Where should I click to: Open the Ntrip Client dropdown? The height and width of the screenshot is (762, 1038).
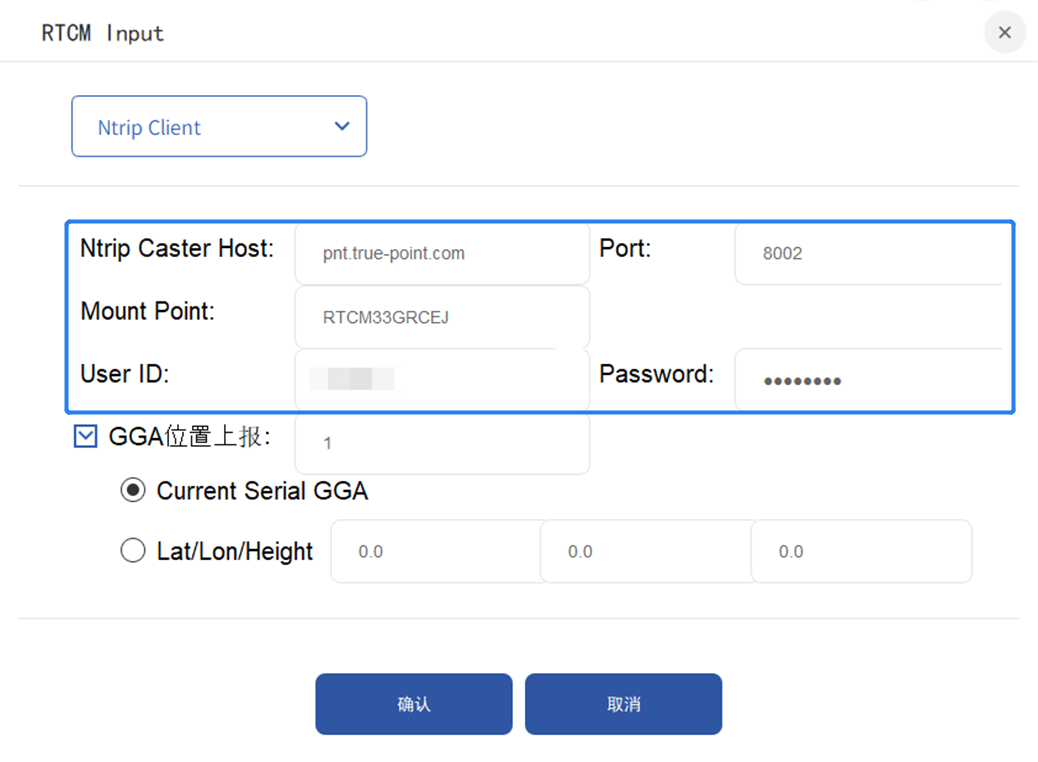point(219,127)
